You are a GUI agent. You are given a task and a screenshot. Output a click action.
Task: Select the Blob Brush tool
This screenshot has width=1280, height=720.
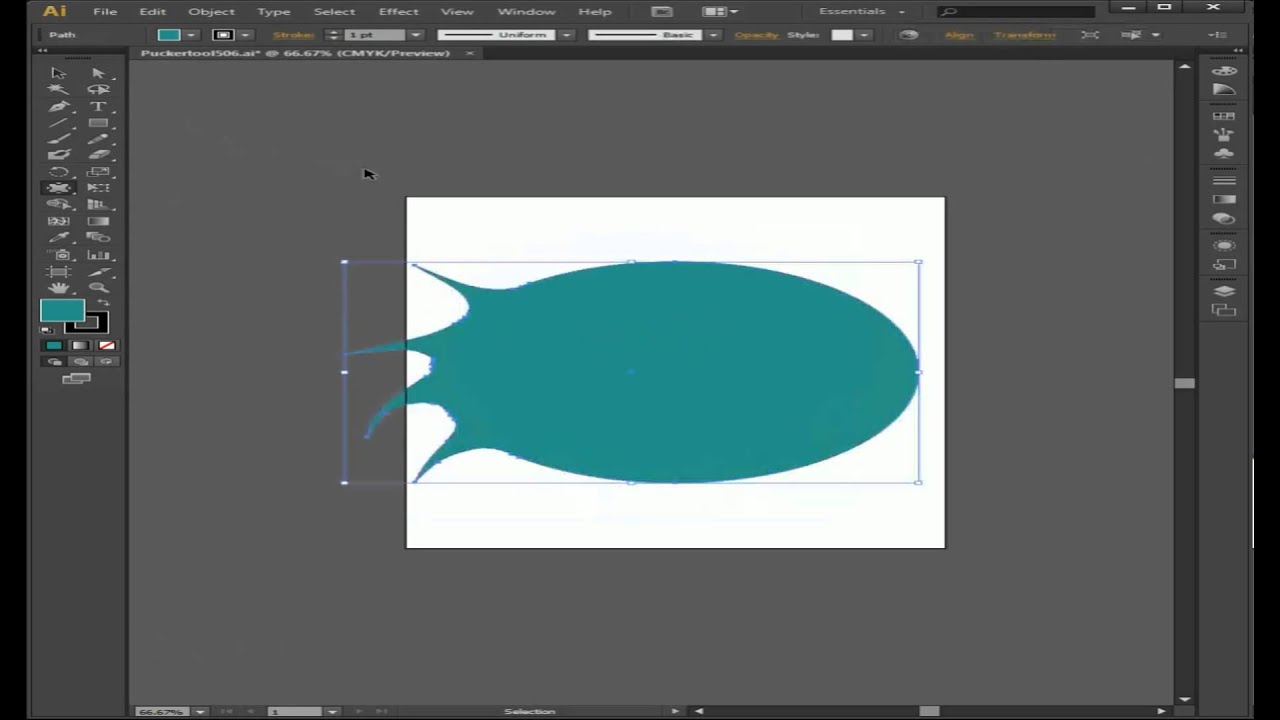tap(59, 154)
